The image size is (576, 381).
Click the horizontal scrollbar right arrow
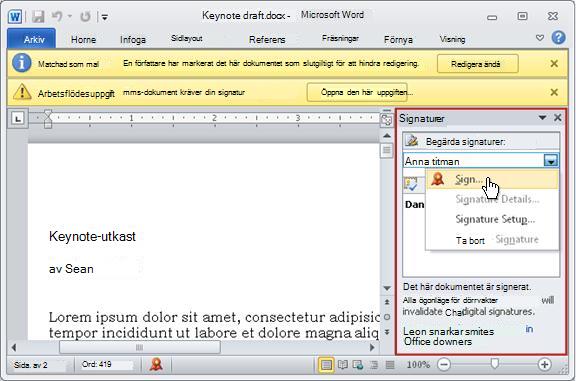pyautogui.click(x=372, y=347)
